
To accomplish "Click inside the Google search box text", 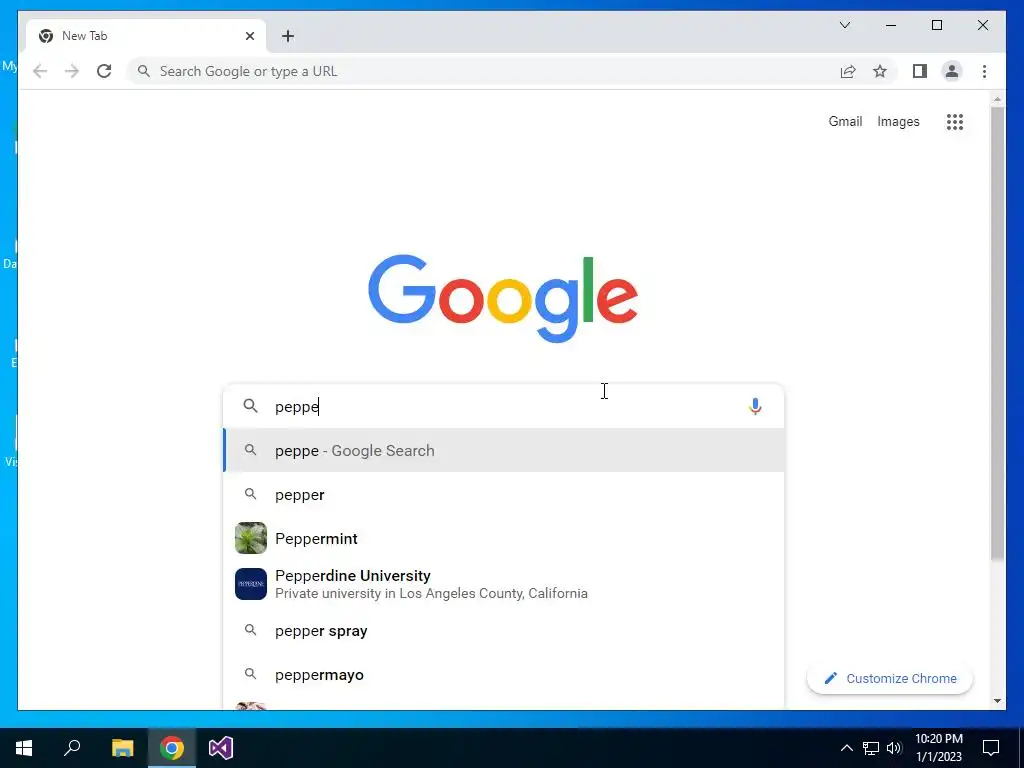I will (503, 406).
